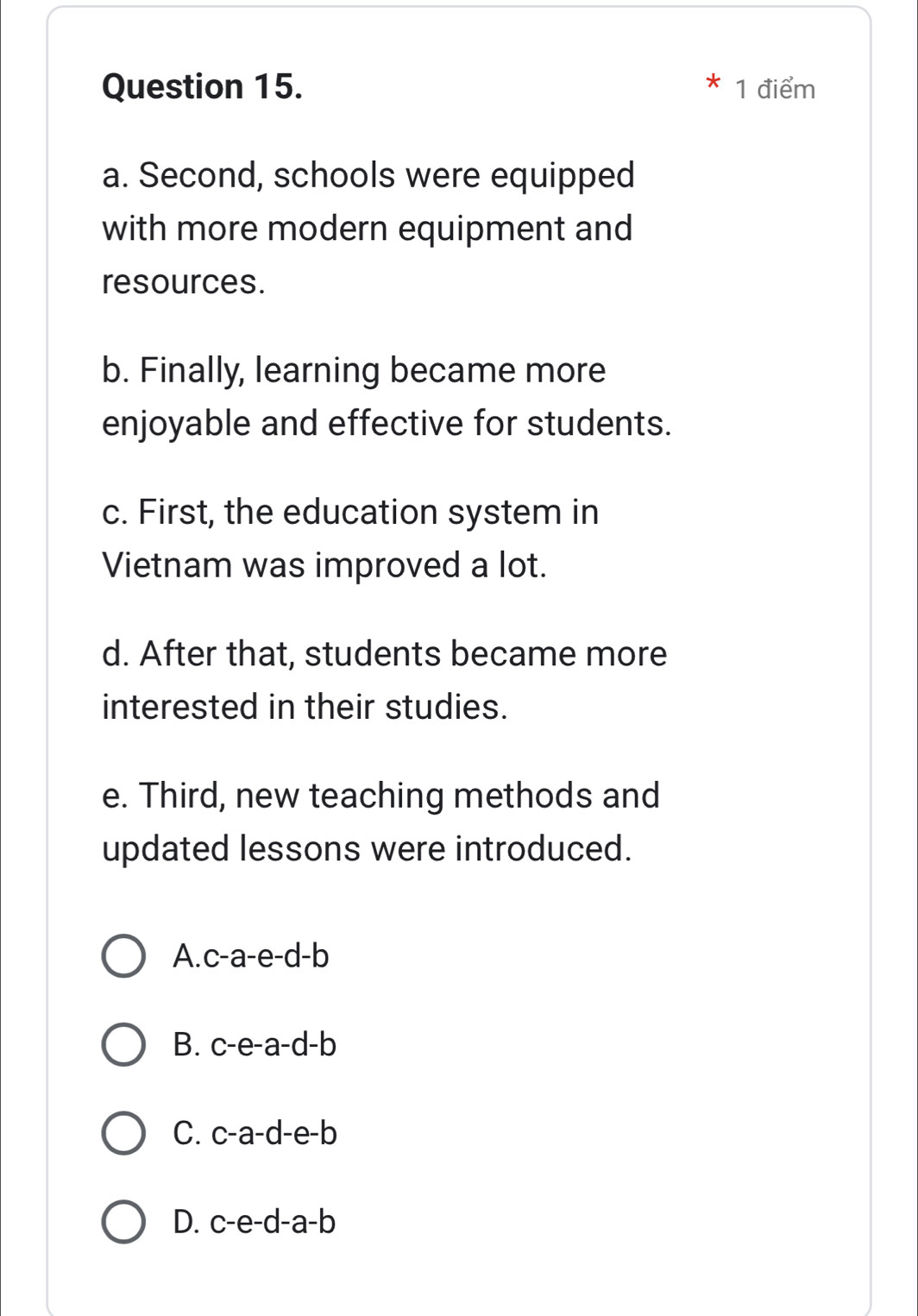Viewport: 918px width, 1316px height.
Task: Click the word 'enjoyable' in sentence b
Action: [176, 424]
